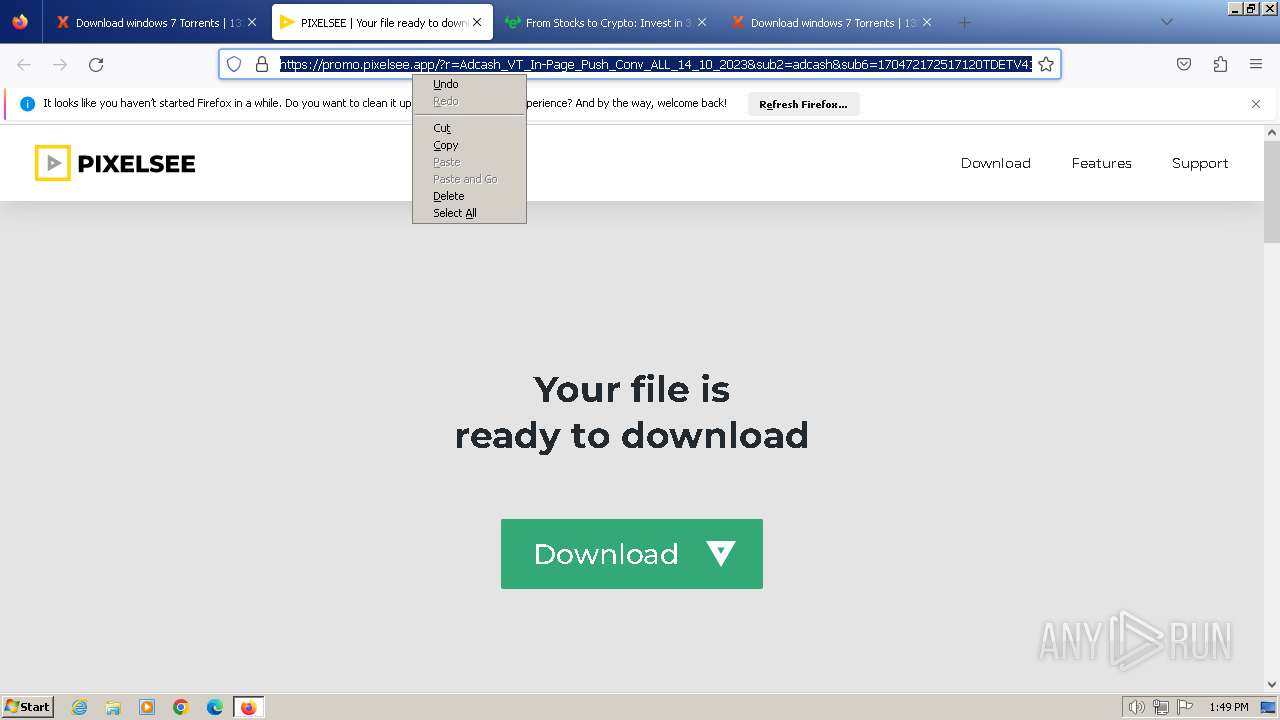
Task: Close the From Stocks to Crypto tab
Action: [702, 22]
